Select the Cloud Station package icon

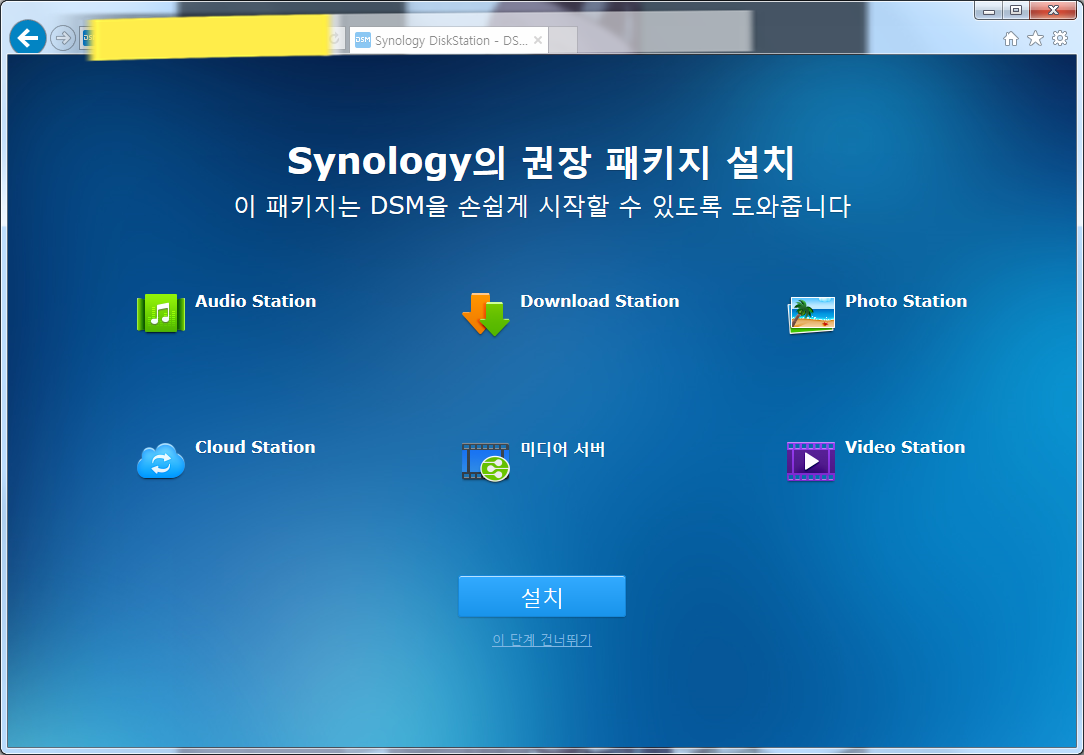click(x=160, y=460)
